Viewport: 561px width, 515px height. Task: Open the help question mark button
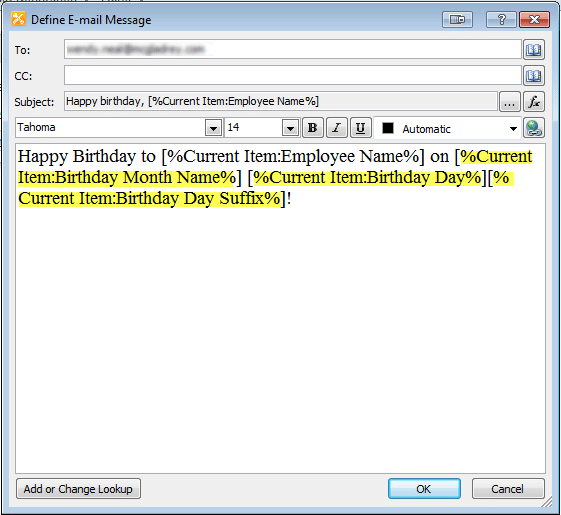[501, 19]
